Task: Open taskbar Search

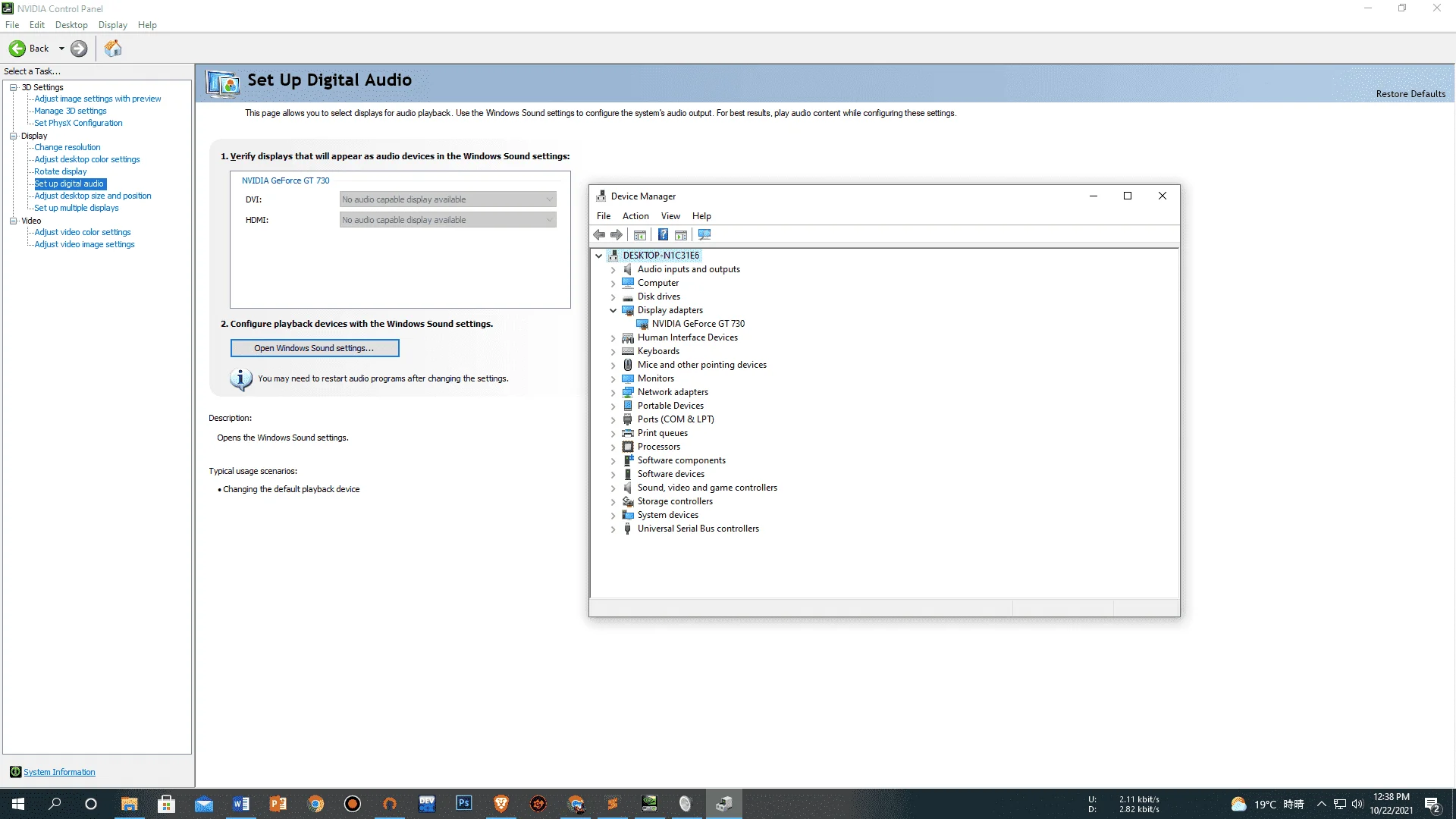Action: 55,804
